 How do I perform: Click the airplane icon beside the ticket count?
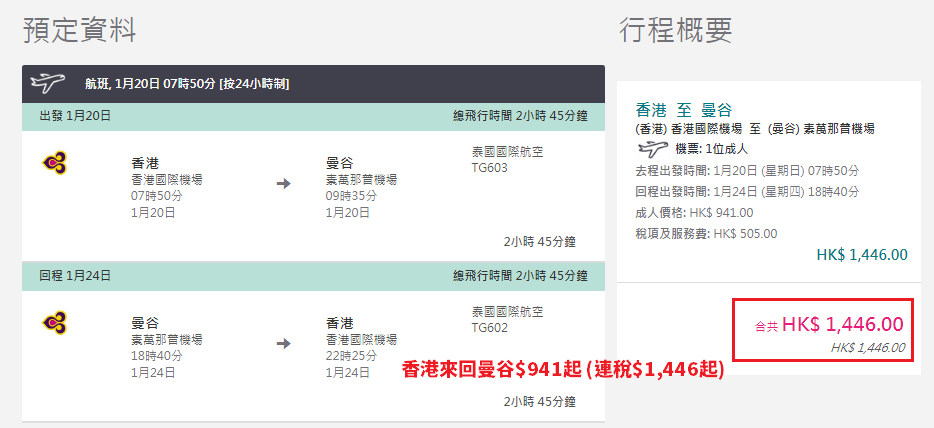click(x=653, y=148)
